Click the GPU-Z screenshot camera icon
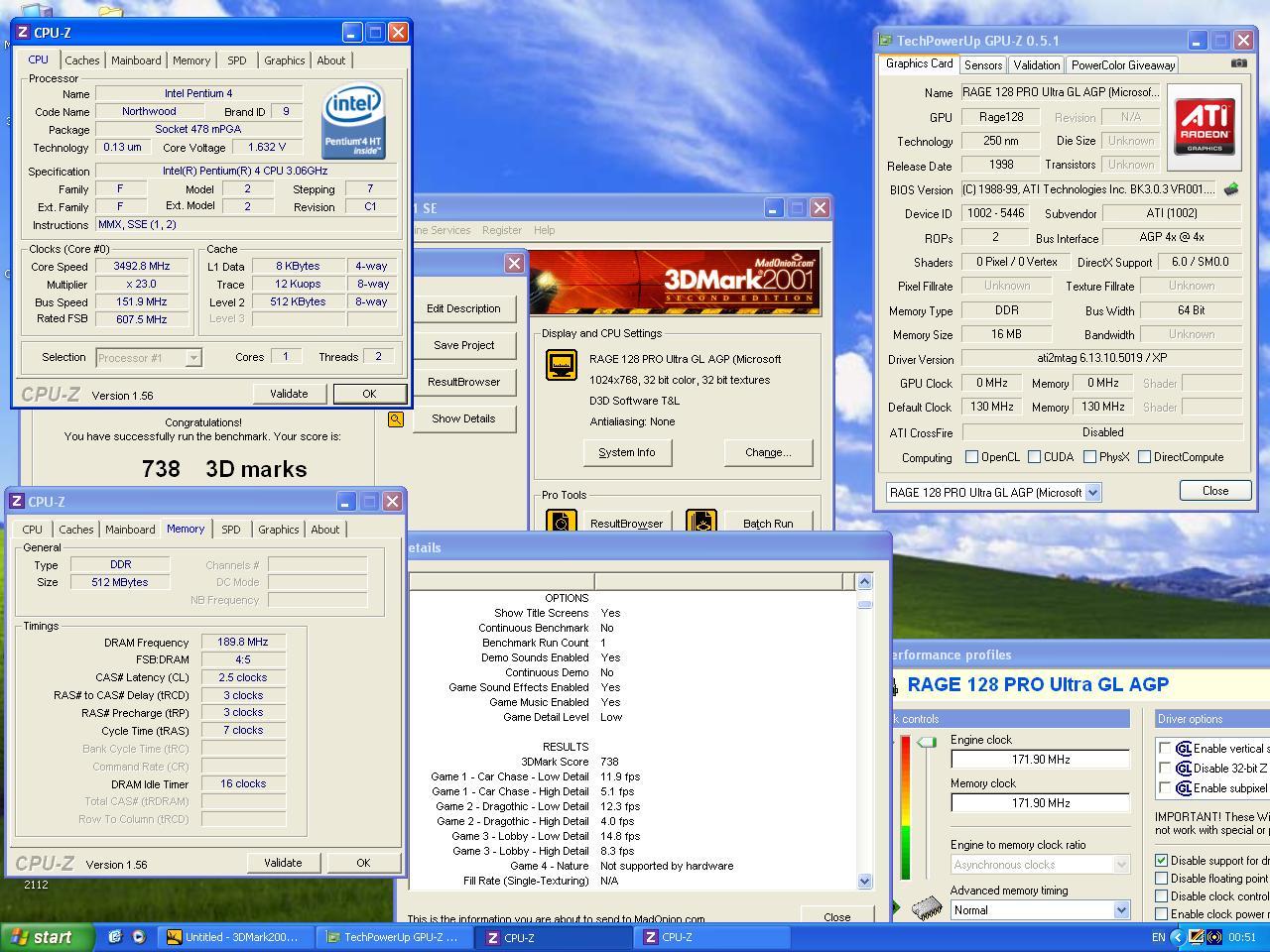The width and height of the screenshot is (1270, 952). [1239, 63]
